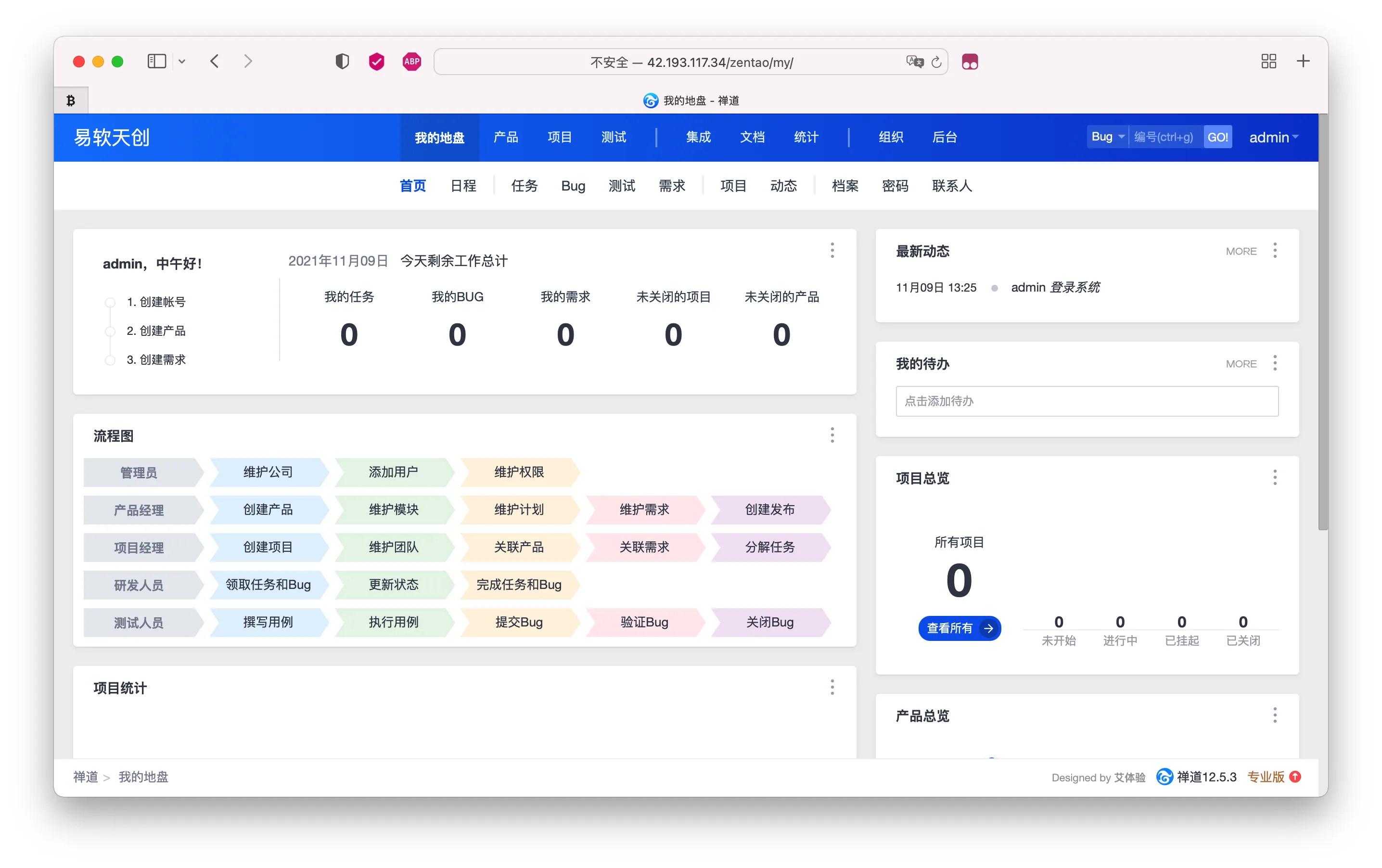Open a new tab with plus icon
This screenshot has width=1382, height=868.
pyautogui.click(x=1304, y=62)
